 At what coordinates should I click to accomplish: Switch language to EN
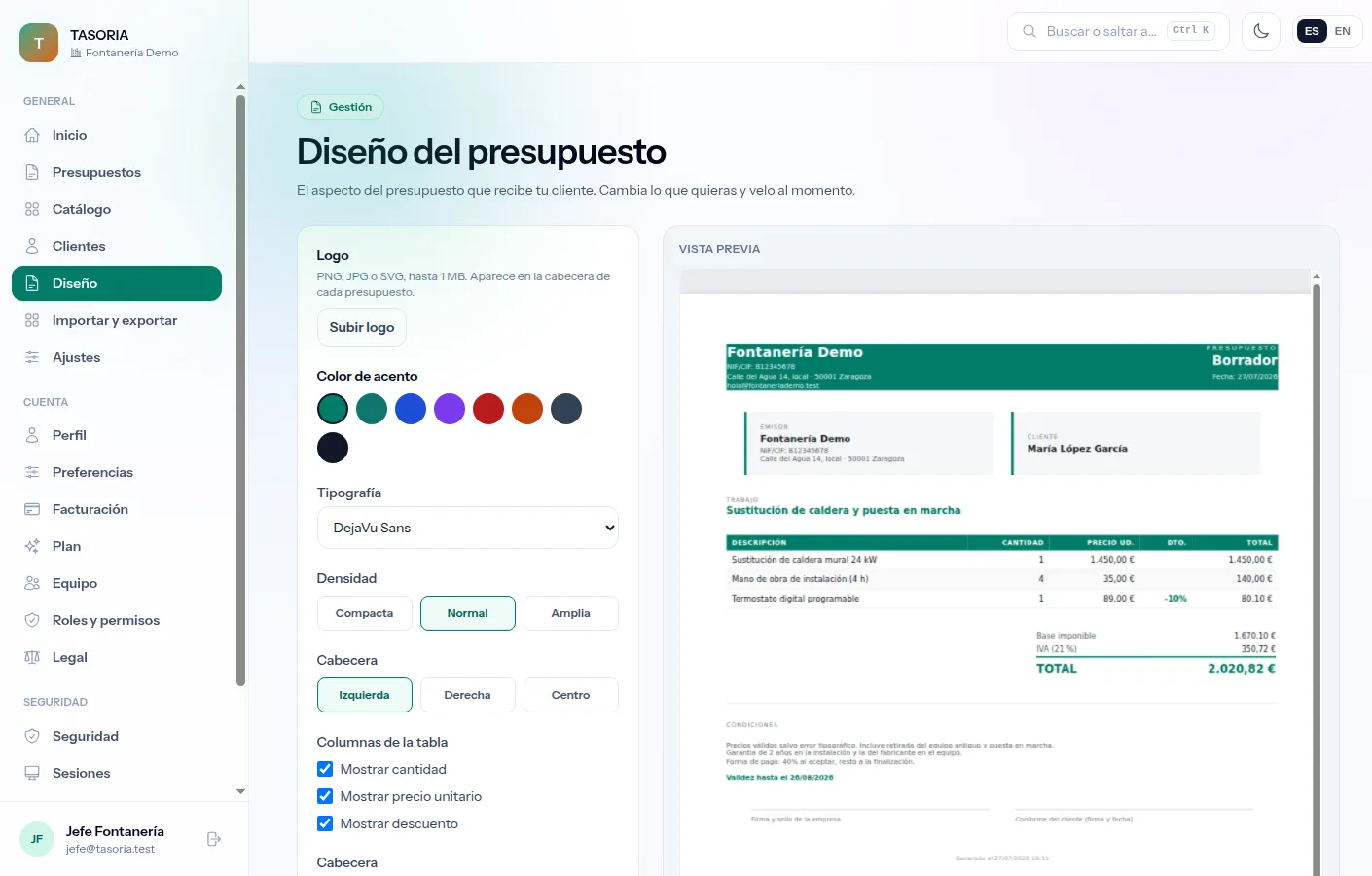coord(1343,31)
